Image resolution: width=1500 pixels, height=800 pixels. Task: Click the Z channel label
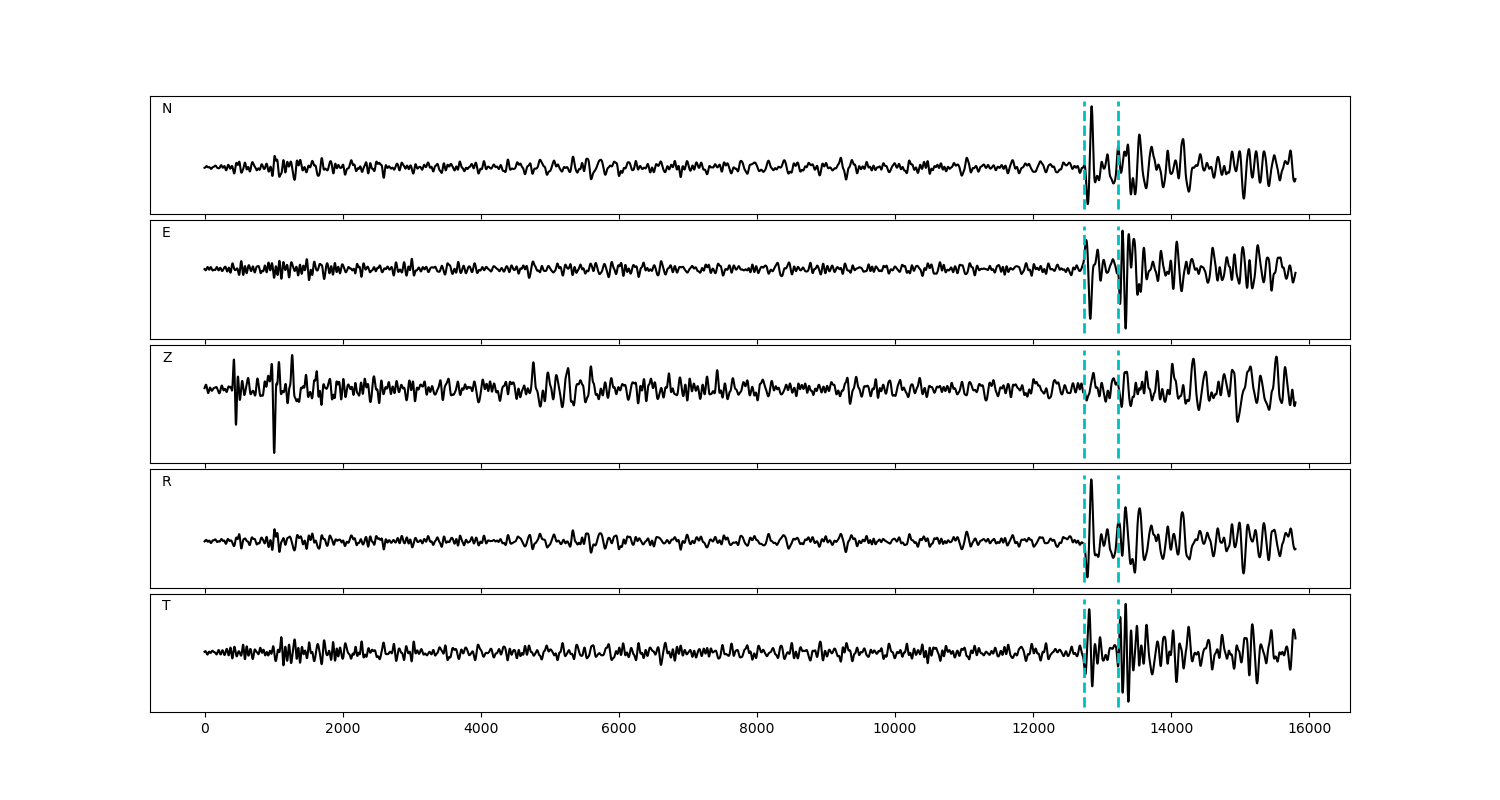167,358
